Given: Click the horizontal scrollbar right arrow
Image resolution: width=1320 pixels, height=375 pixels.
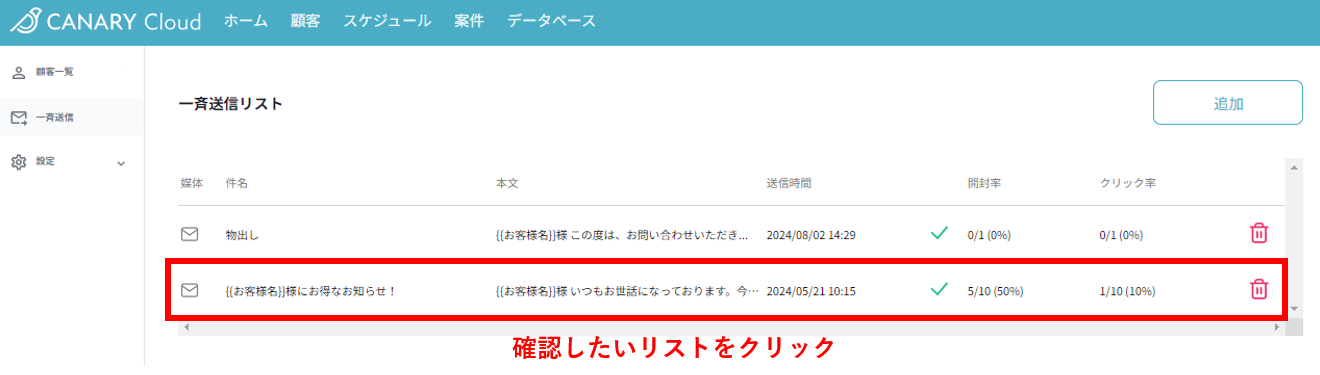Looking at the screenshot, I should pyautogui.click(x=1276, y=327).
